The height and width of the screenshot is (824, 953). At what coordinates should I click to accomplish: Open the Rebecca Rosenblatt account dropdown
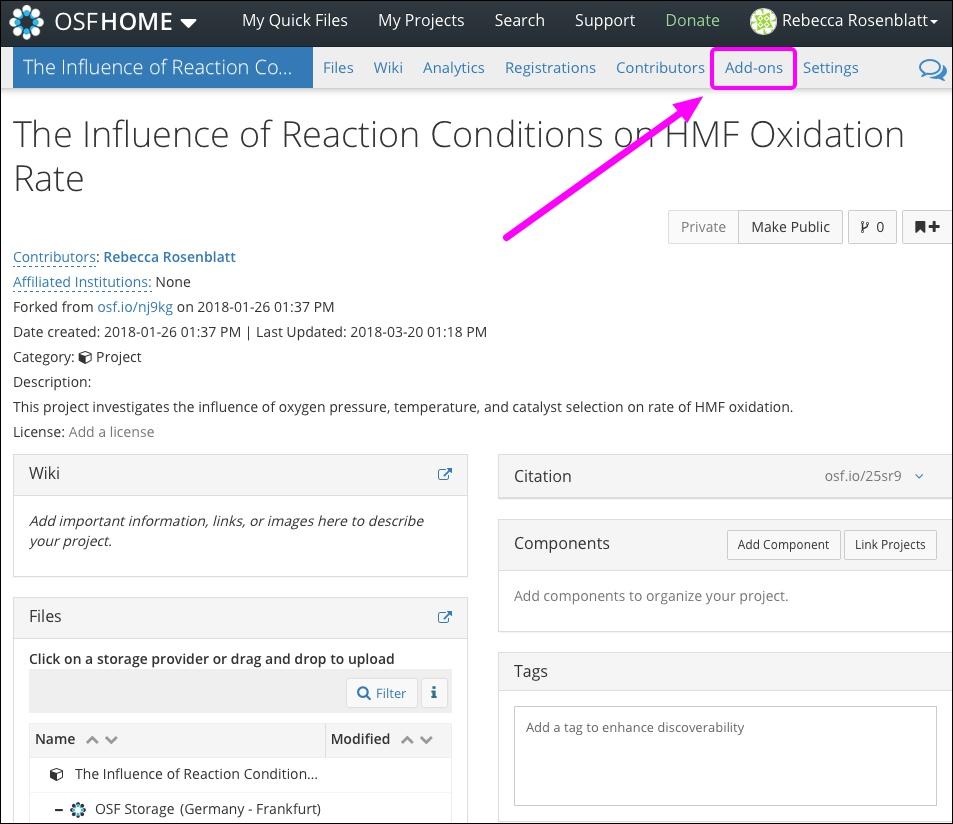coord(845,20)
